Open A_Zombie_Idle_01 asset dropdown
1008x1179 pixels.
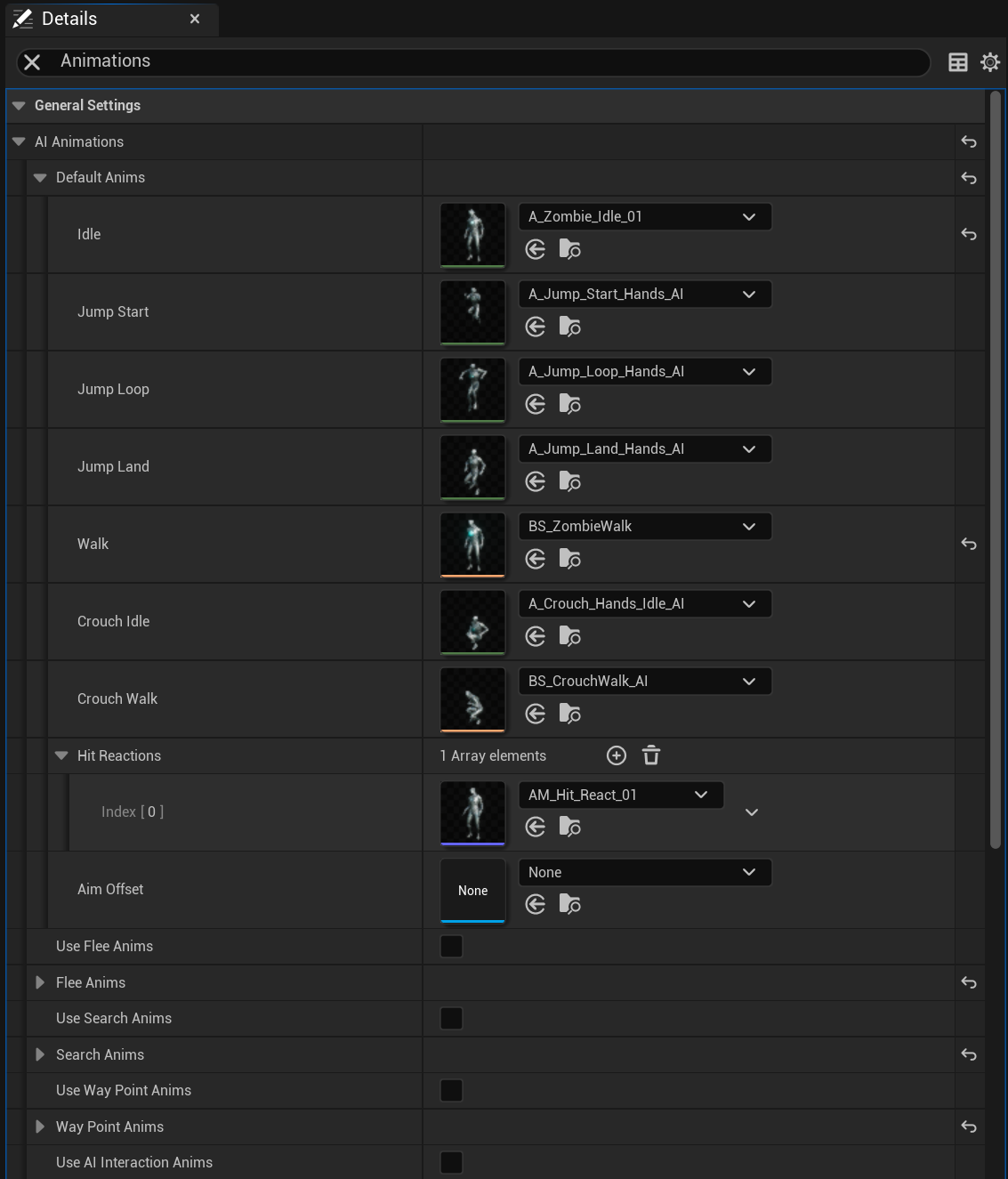[645, 217]
